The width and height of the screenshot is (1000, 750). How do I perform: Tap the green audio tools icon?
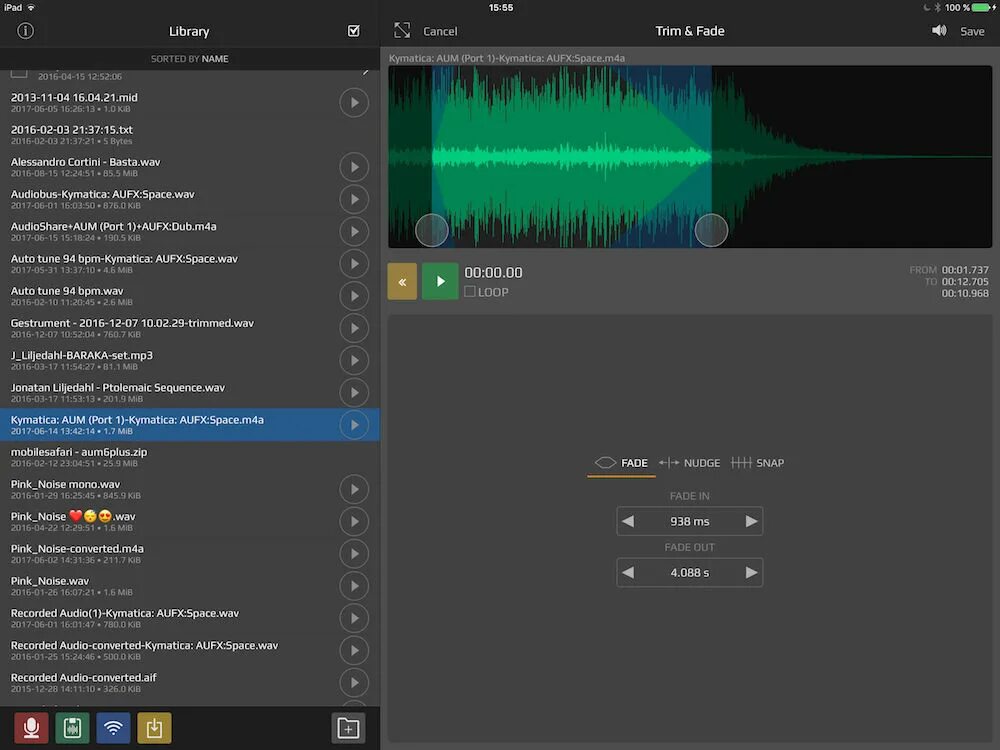click(72, 728)
